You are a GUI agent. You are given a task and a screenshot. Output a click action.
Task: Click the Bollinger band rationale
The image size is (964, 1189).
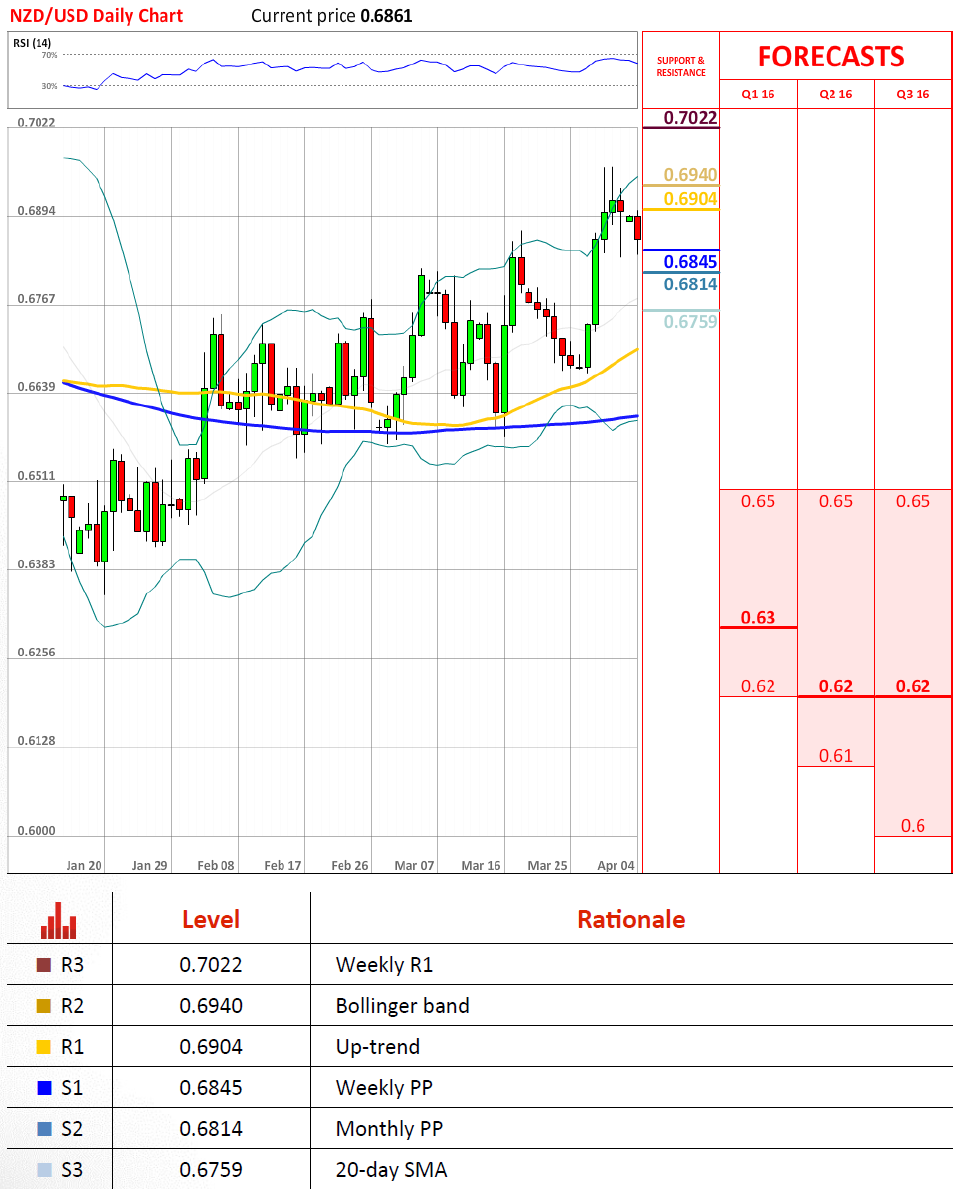pos(403,1005)
